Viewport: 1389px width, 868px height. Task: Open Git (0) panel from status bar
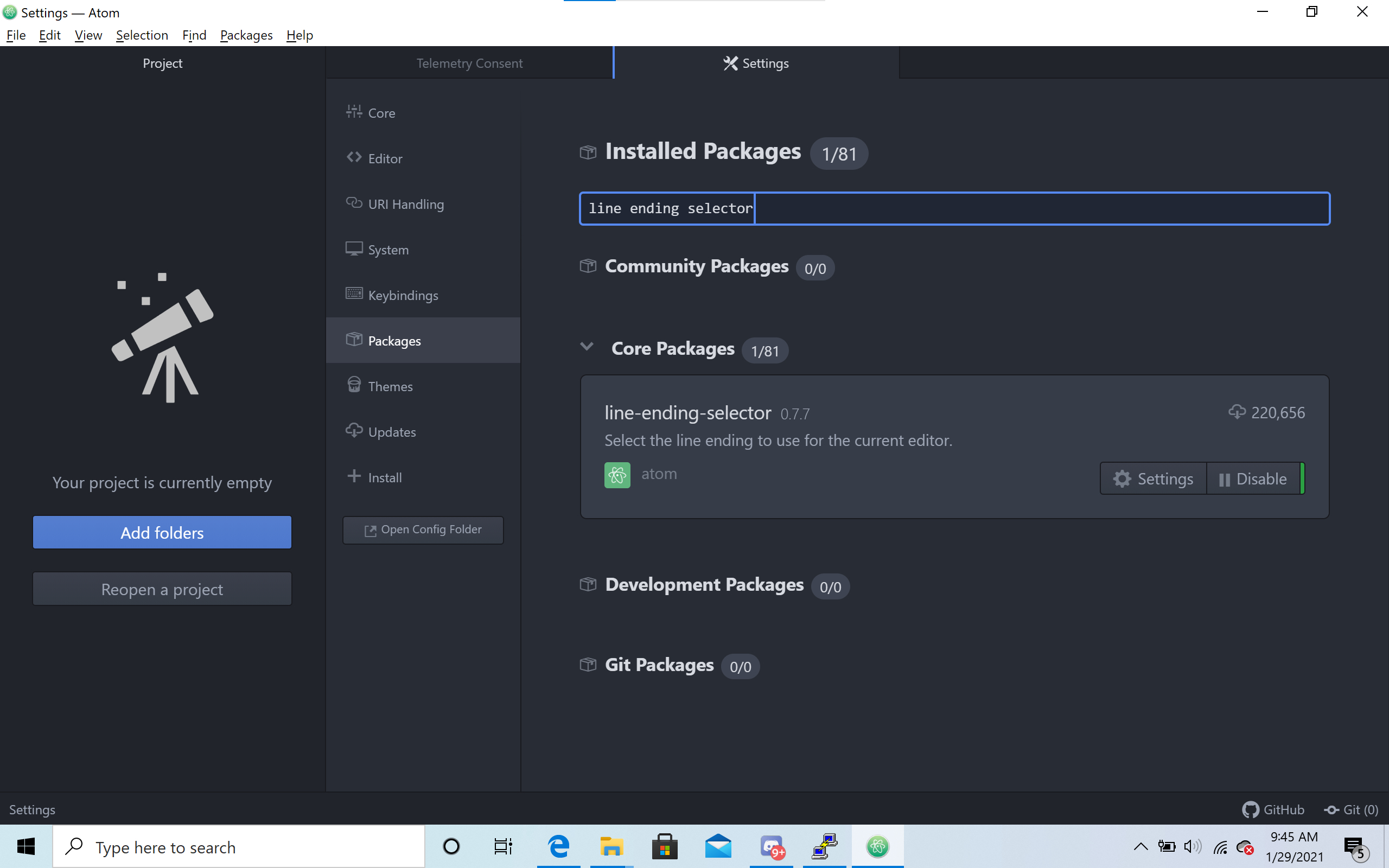(x=1351, y=809)
